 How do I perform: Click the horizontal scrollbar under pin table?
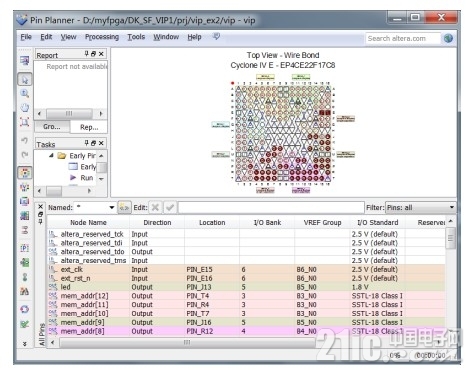(x=187, y=342)
